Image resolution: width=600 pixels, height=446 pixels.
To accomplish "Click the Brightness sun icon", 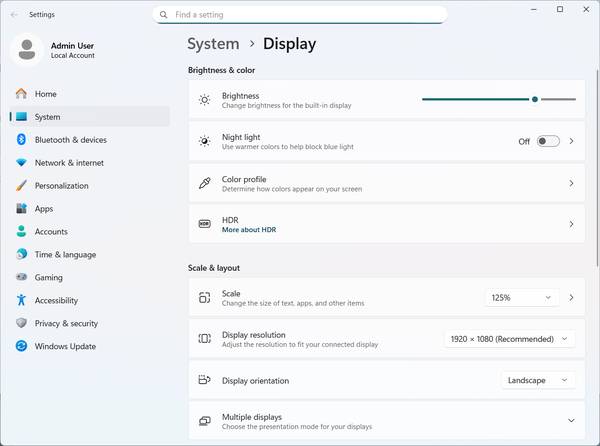I will [205, 100].
